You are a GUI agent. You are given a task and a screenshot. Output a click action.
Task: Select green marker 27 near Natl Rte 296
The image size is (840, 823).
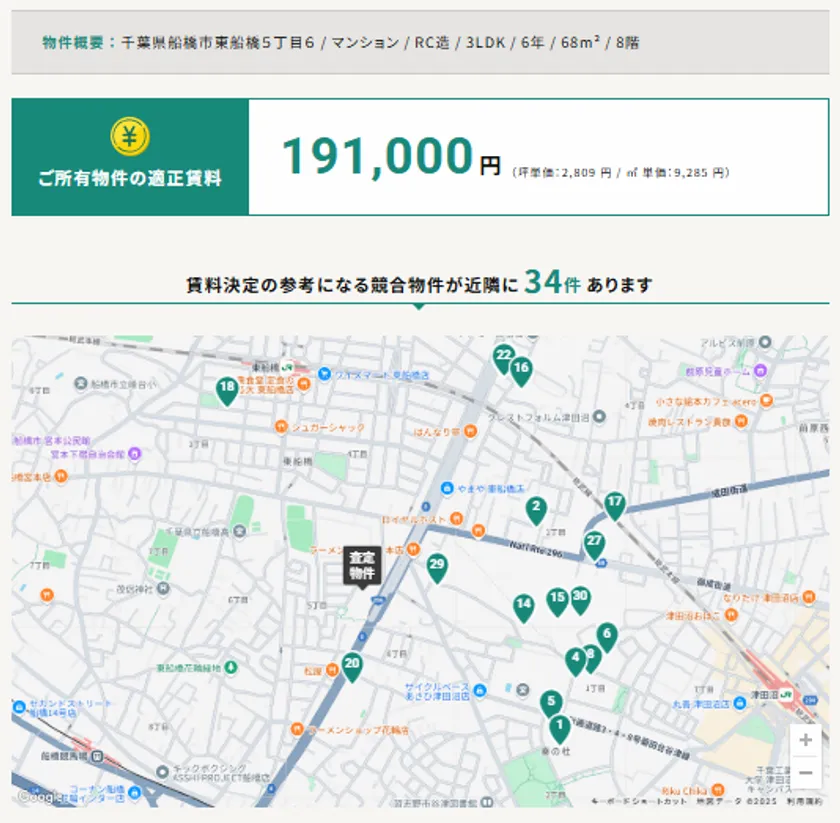click(594, 540)
